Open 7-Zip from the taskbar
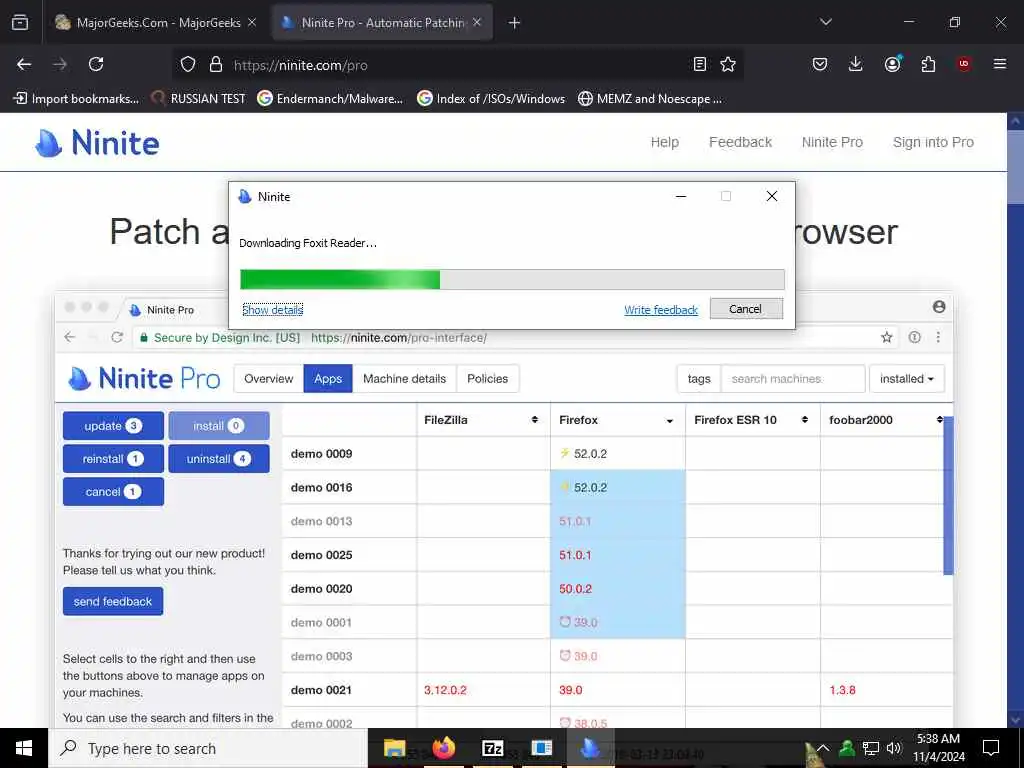This screenshot has height=768, width=1024. pos(492,748)
